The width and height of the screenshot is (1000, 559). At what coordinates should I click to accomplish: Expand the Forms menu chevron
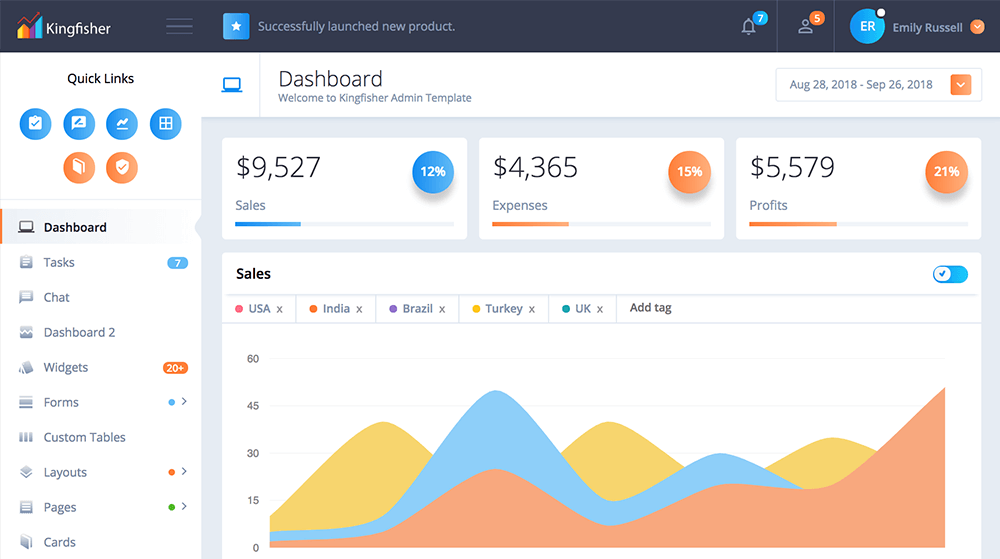click(185, 402)
